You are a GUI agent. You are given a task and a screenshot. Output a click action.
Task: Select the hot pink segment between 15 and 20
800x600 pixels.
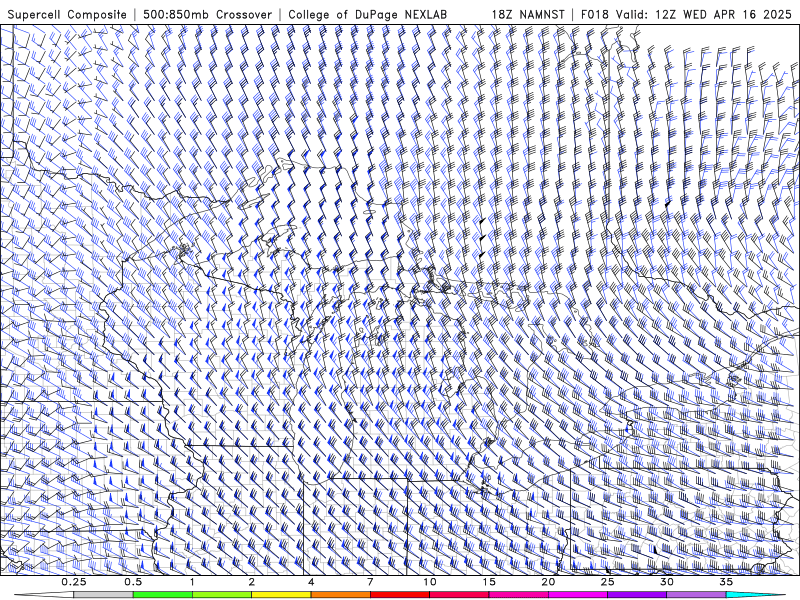pyautogui.click(x=518, y=595)
